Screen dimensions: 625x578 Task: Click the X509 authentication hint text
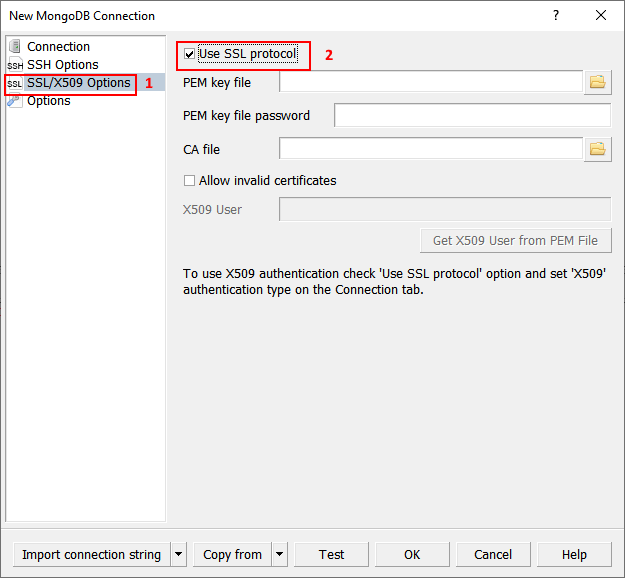395,281
